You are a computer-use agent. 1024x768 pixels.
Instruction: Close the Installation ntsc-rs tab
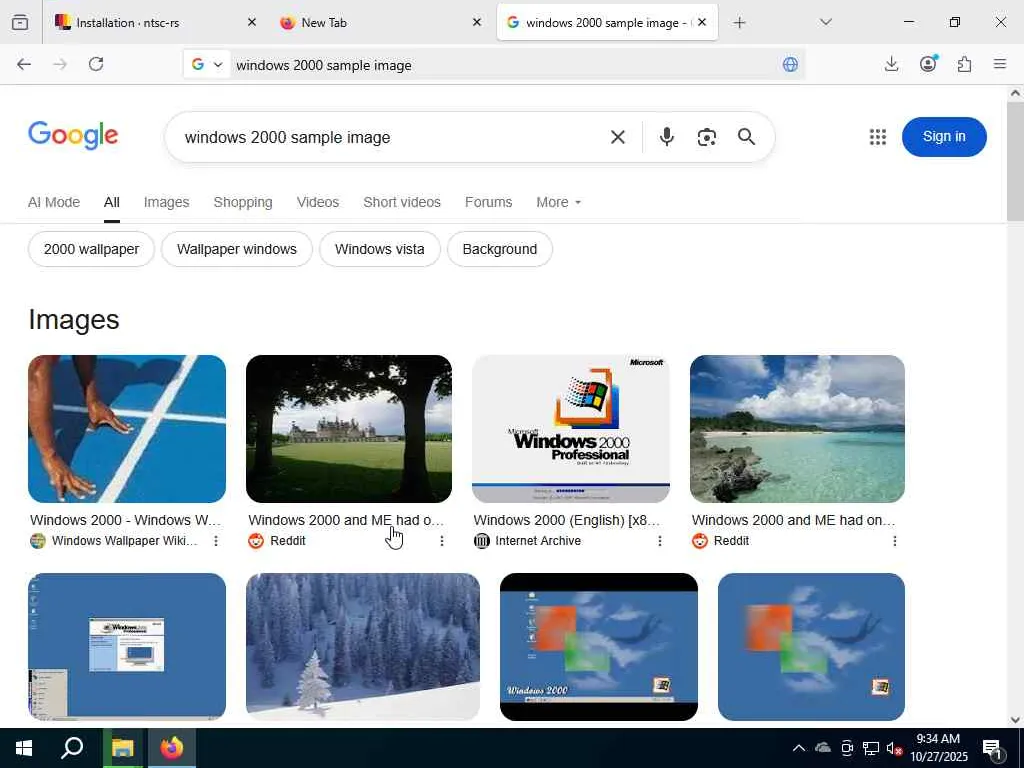click(252, 22)
